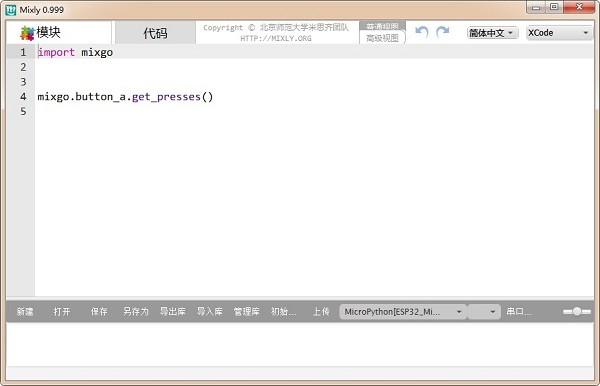Click the 保存 save button
The width and height of the screenshot is (600, 386).
click(x=99, y=312)
